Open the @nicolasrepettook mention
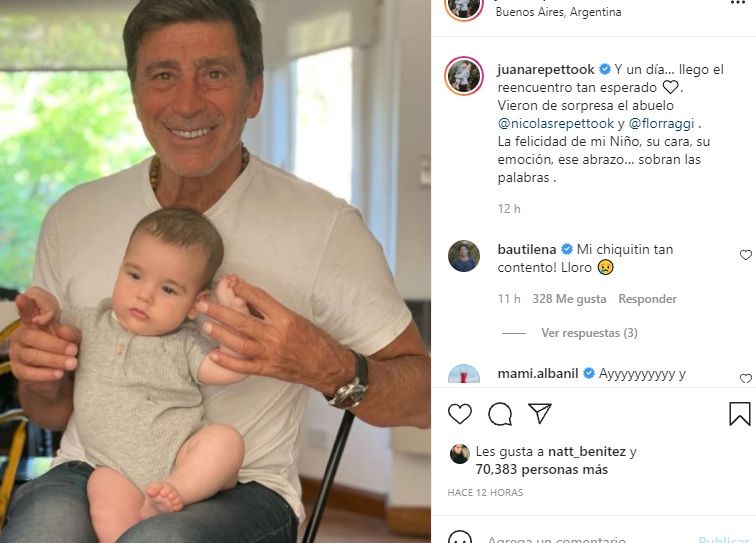Screen dimensions: 756x543 [555, 124]
